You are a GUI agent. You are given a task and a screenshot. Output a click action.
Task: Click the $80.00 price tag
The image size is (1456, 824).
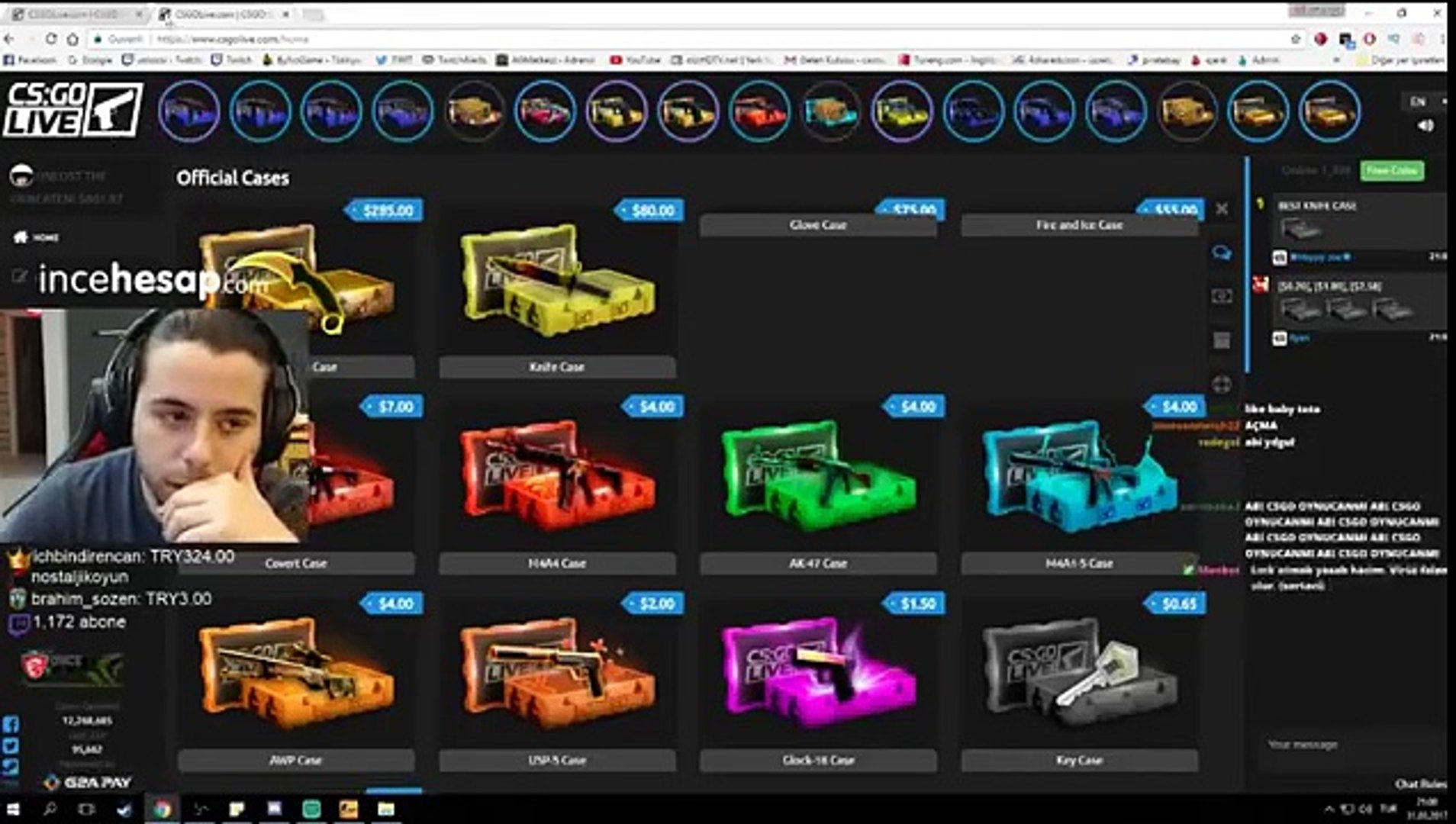pos(650,211)
